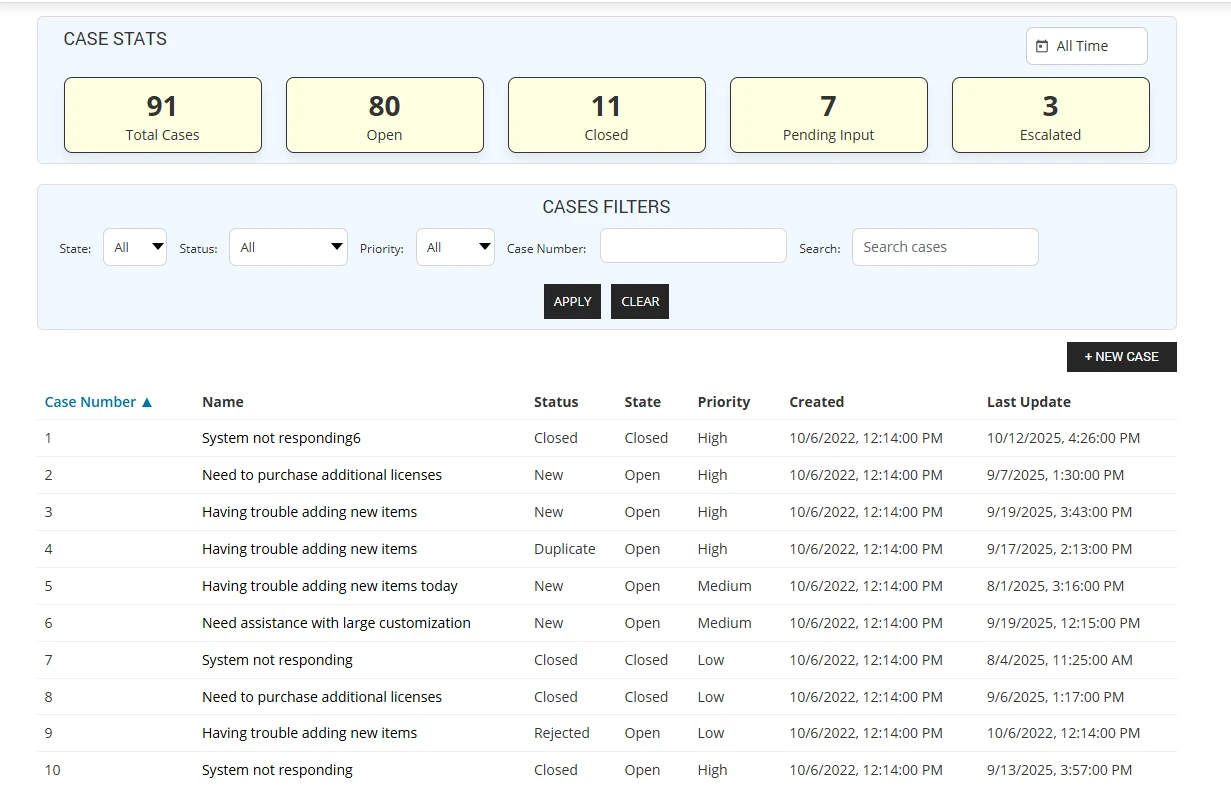1231x791 pixels.
Task: Open case 1, System not responding6
Action: point(279,437)
